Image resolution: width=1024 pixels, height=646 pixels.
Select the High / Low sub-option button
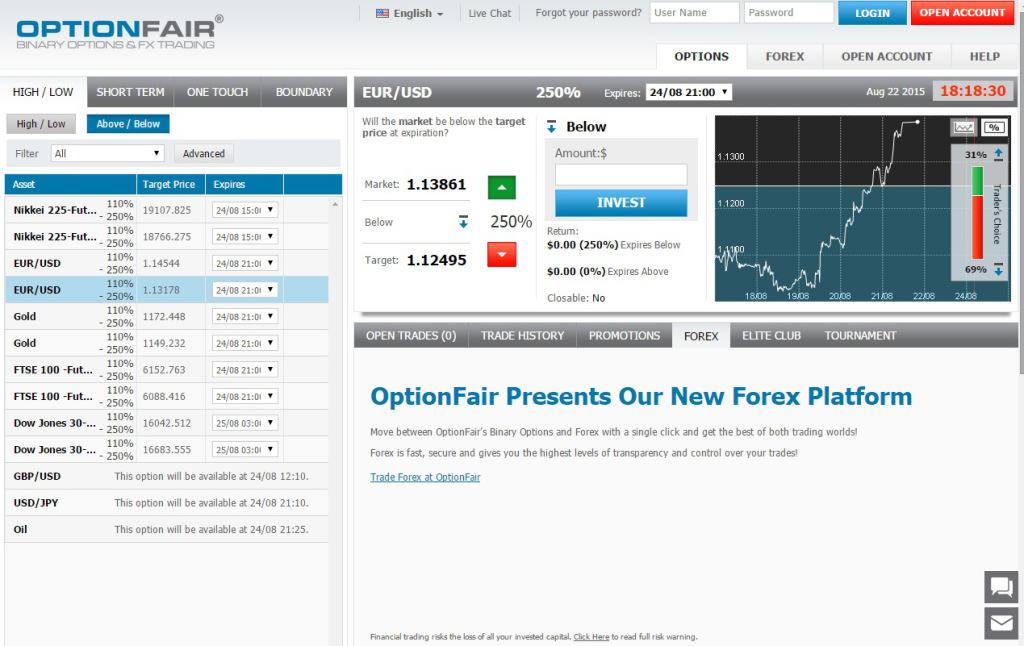pos(41,124)
